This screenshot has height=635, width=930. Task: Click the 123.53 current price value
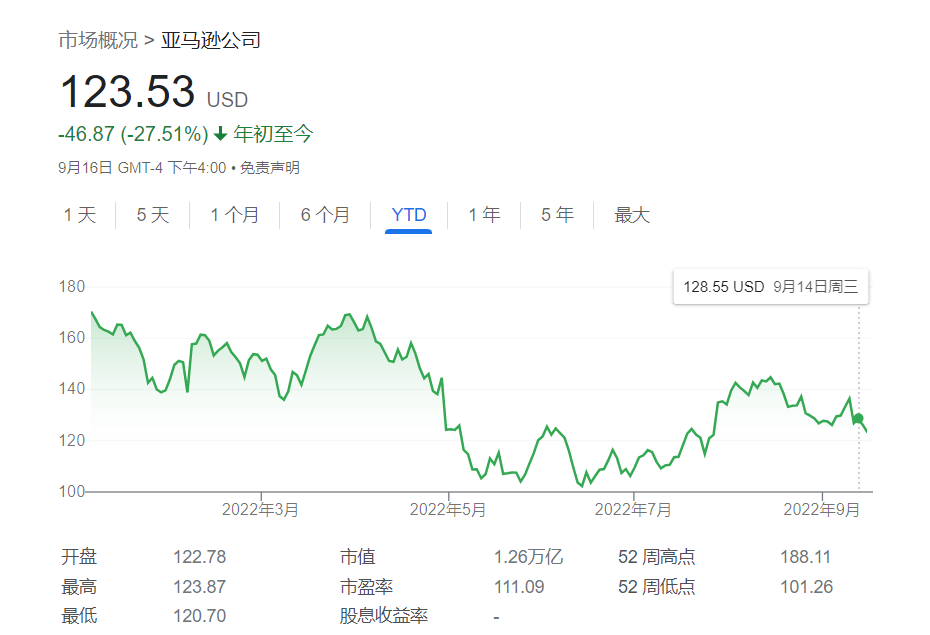128,92
